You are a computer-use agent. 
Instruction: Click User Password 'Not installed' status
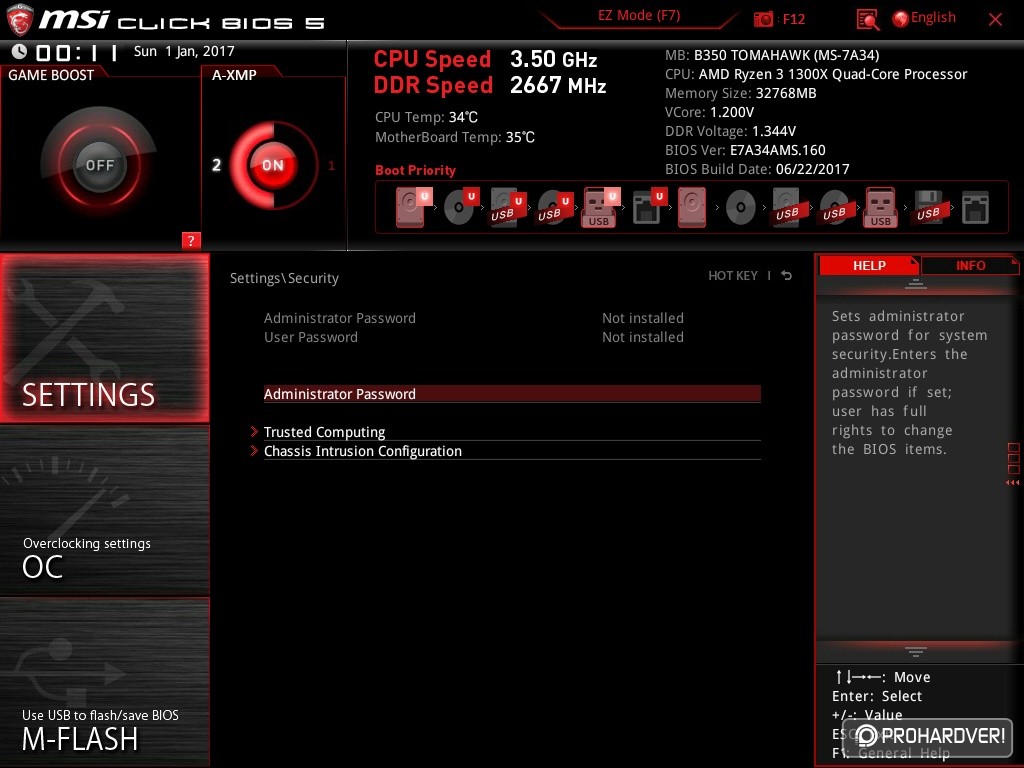pyautogui.click(x=643, y=337)
